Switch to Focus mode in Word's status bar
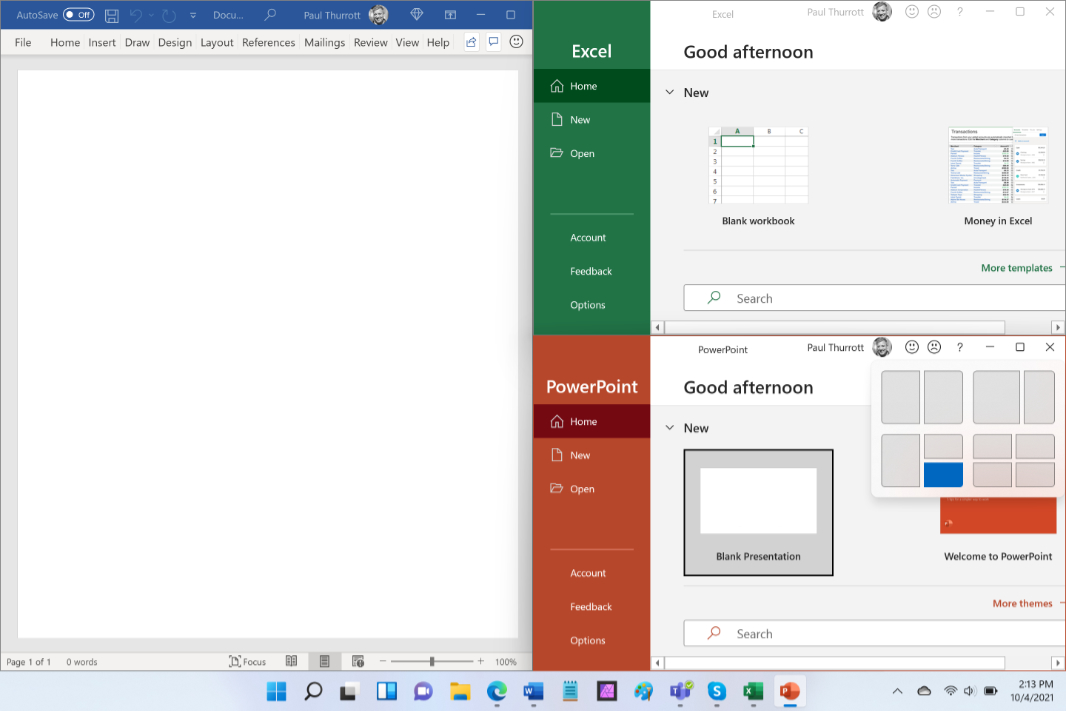Viewport: 1066px width, 711px height. 247,661
